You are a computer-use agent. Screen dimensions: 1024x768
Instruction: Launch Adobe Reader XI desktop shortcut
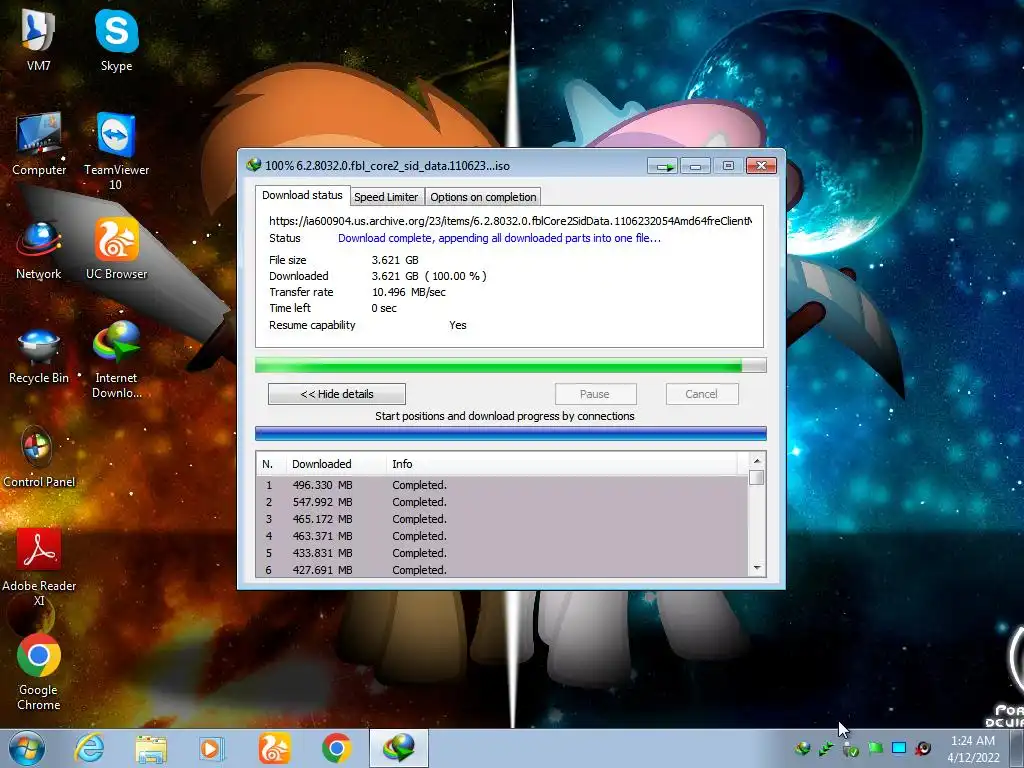click(x=39, y=567)
